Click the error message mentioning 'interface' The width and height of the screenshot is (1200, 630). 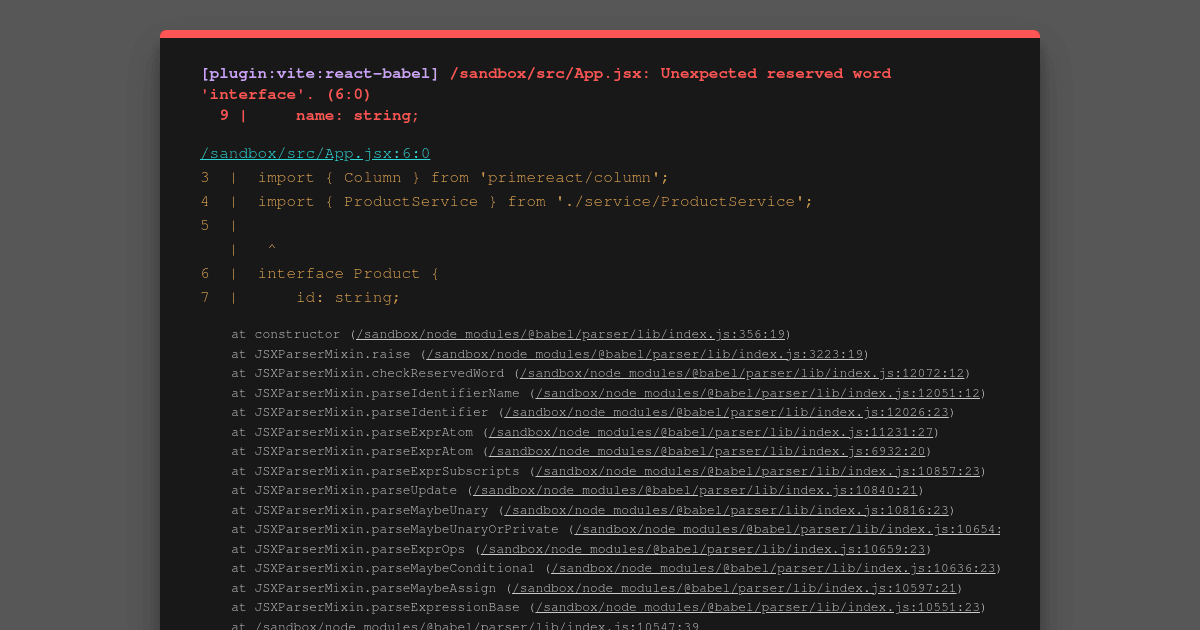(x=546, y=84)
